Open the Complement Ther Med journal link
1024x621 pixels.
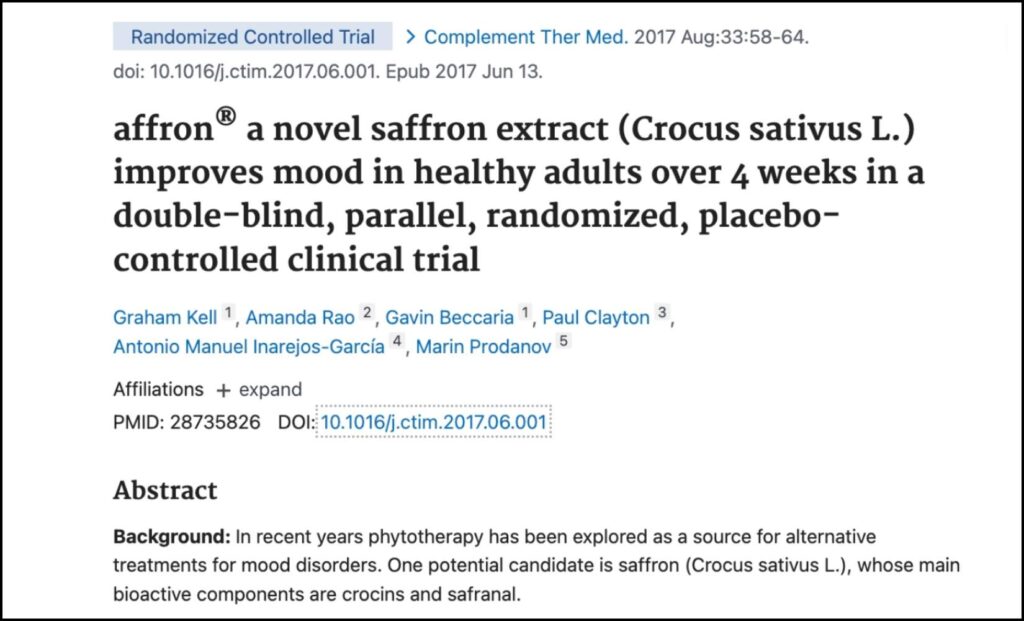point(526,37)
